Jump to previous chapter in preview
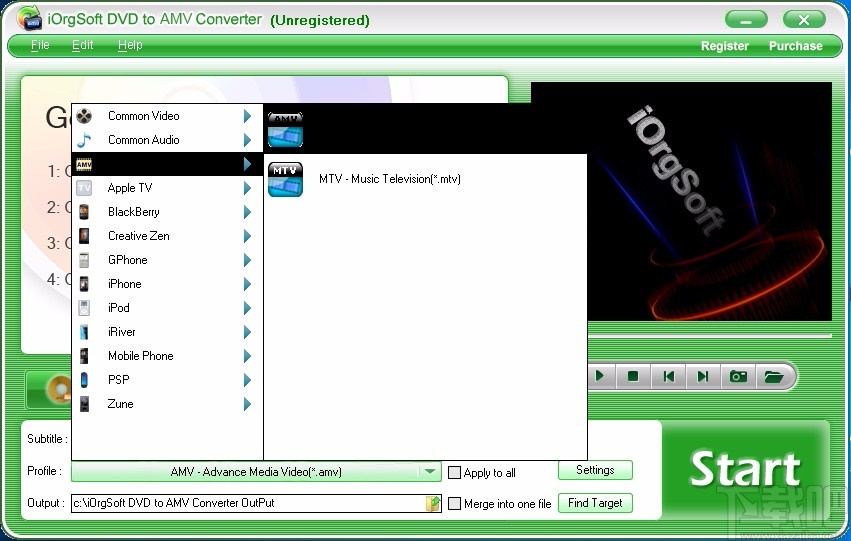The width and height of the screenshot is (851, 541). click(669, 376)
